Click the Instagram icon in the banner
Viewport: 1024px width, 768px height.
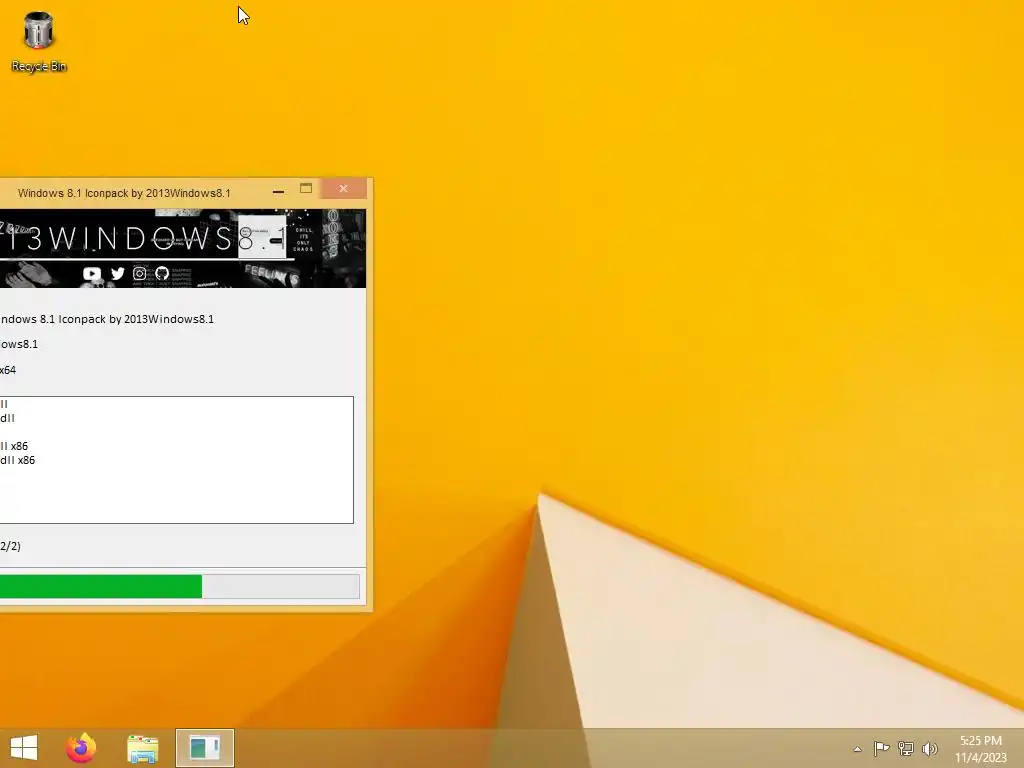point(140,274)
